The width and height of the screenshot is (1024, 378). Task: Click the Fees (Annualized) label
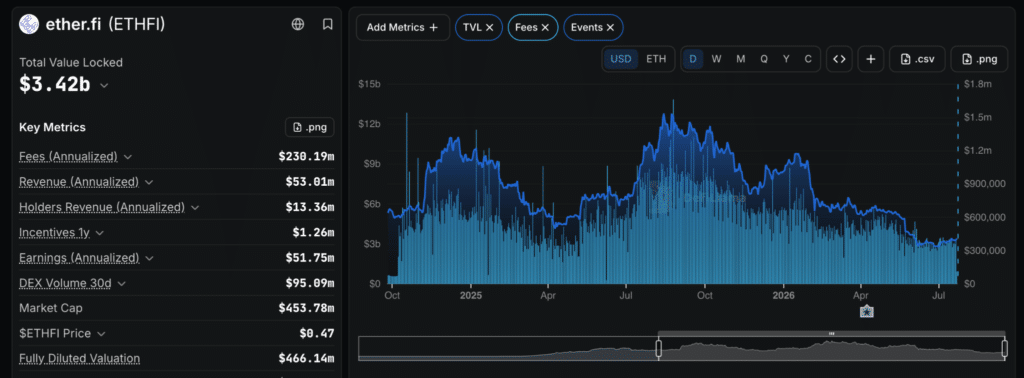click(69, 157)
